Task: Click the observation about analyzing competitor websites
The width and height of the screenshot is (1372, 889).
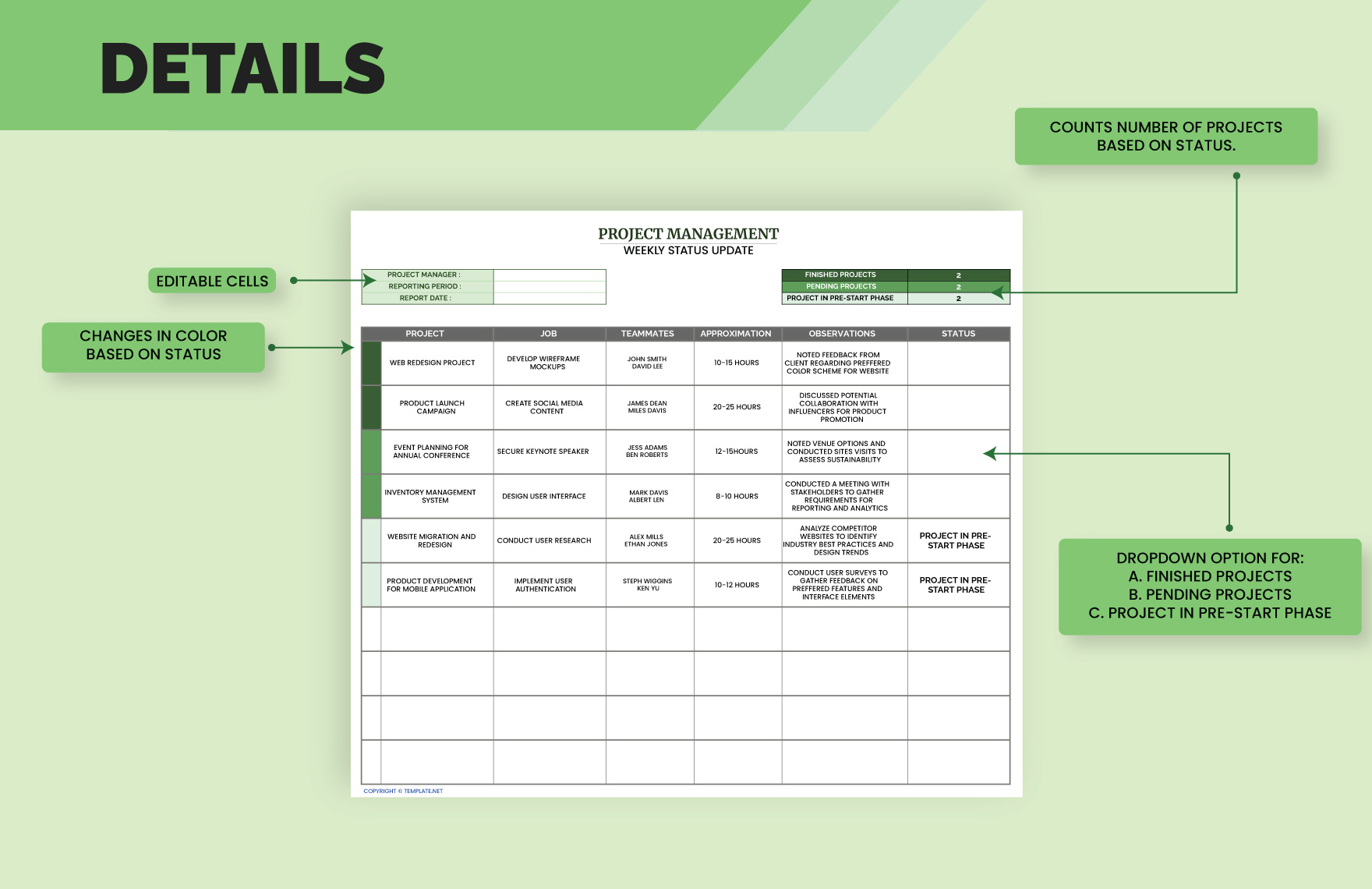Action: [x=845, y=541]
